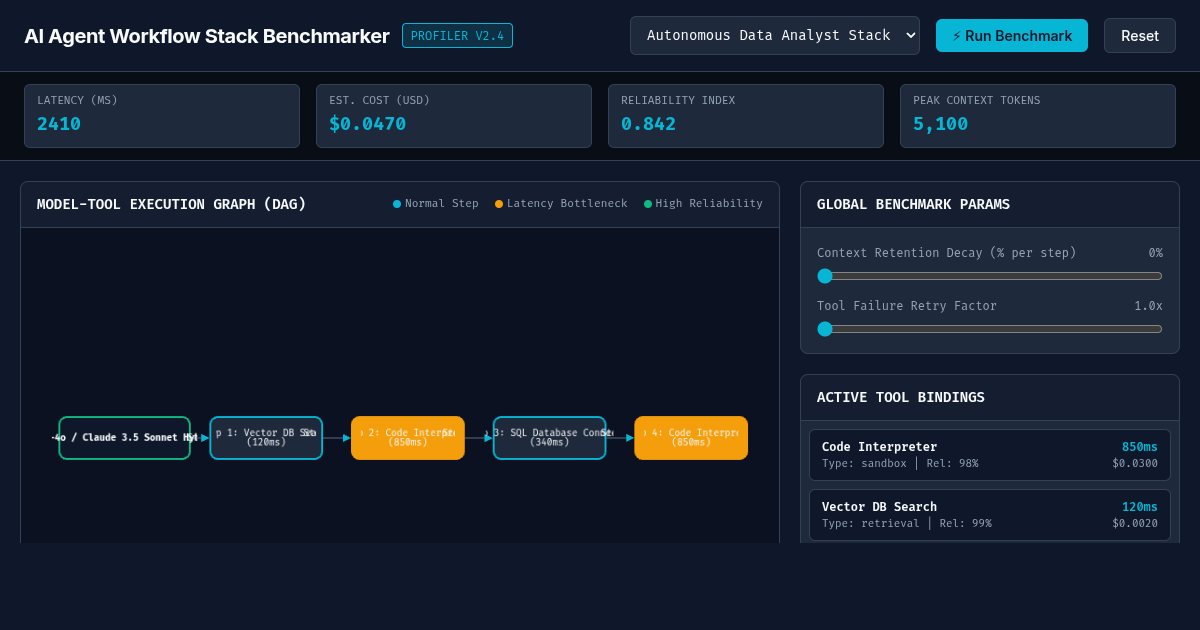1200x630 pixels.
Task: Click the Reset button
Action: (1140, 35)
